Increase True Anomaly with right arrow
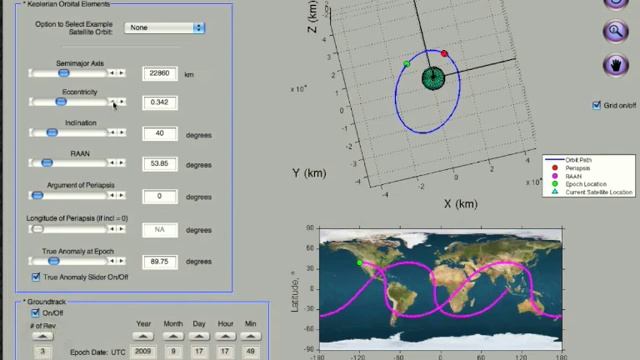 pos(121,261)
